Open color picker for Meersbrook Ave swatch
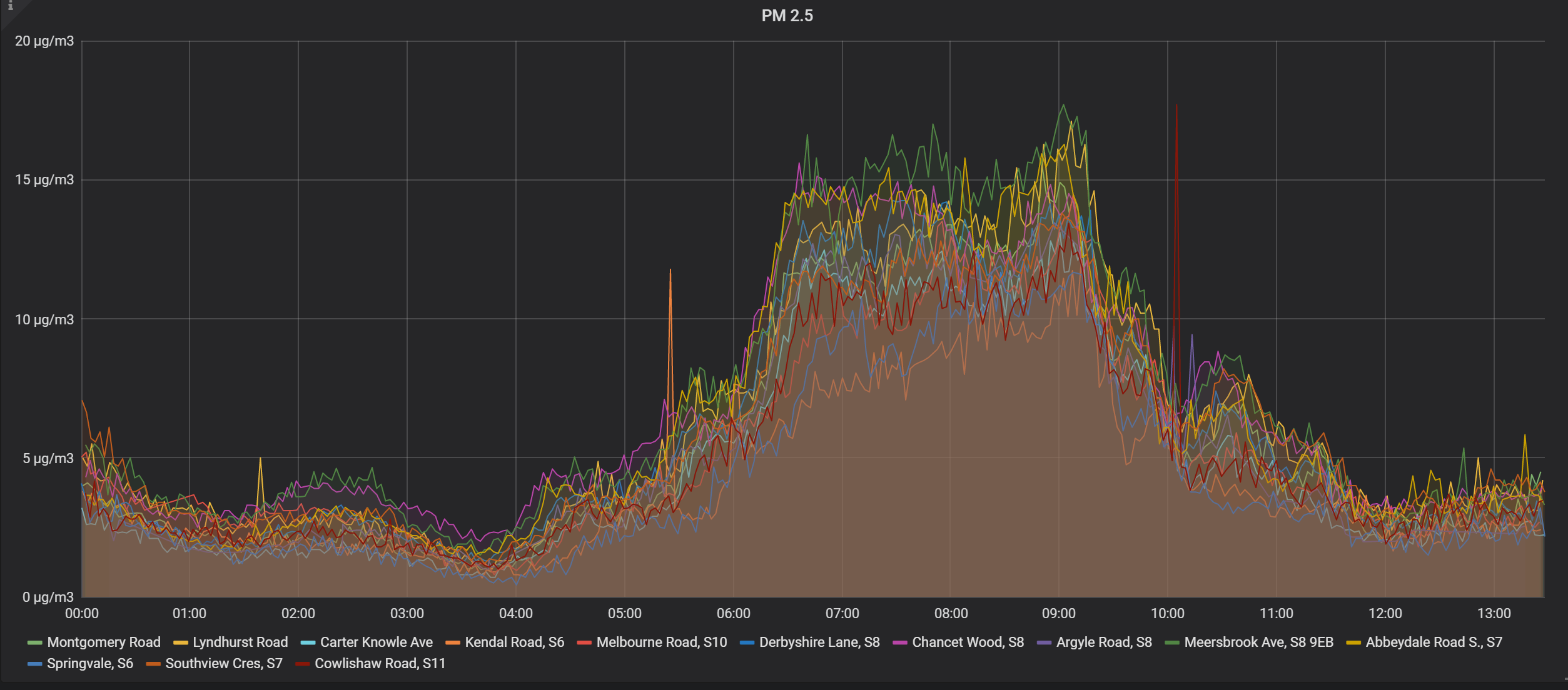The height and width of the screenshot is (690, 1568). (x=1172, y=642)
